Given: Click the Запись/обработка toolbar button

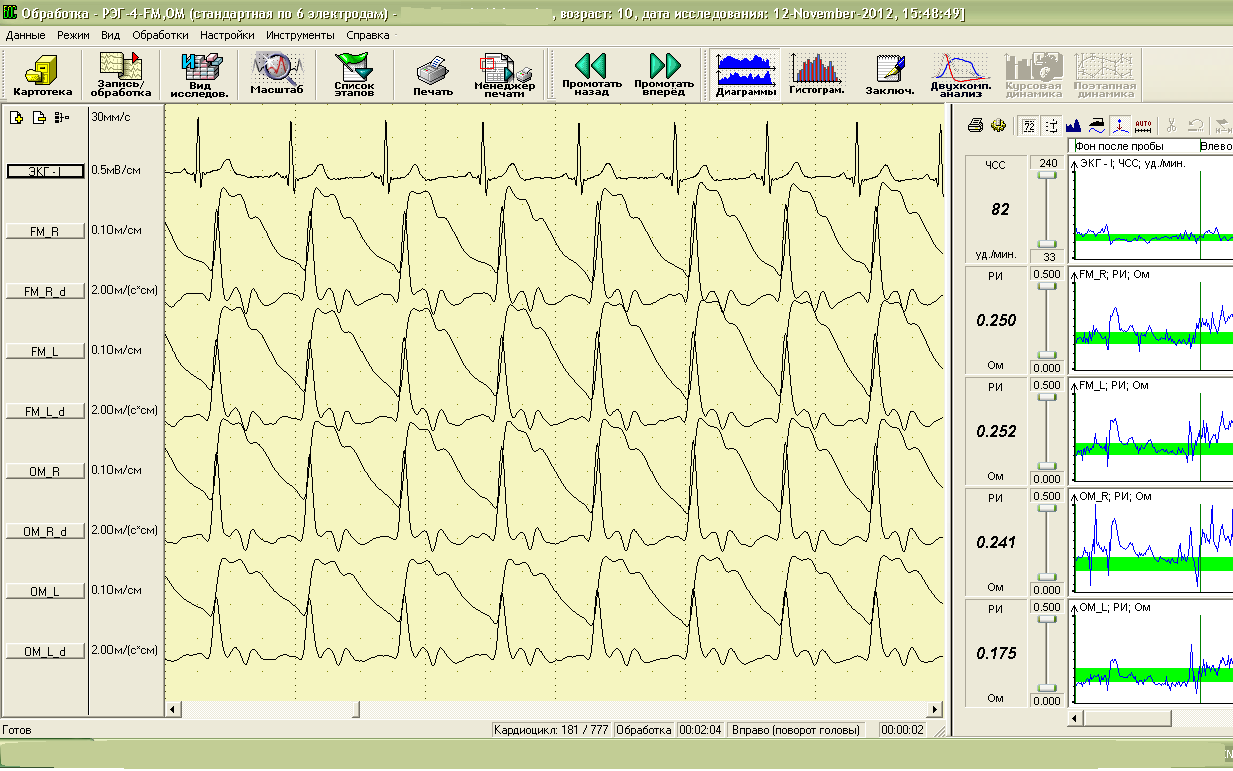Looking at the screenshot, I should (120, 75).
